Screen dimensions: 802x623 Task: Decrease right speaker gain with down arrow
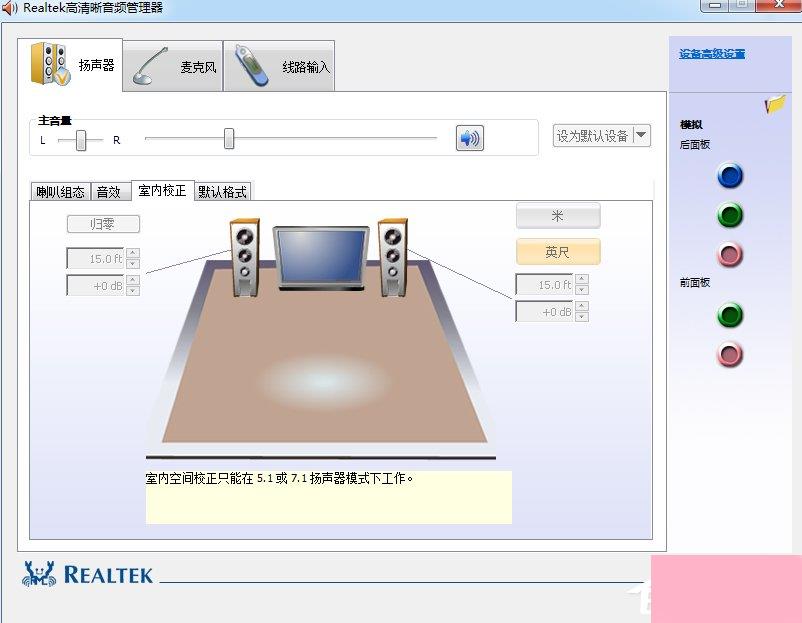(x=582, y=317)
